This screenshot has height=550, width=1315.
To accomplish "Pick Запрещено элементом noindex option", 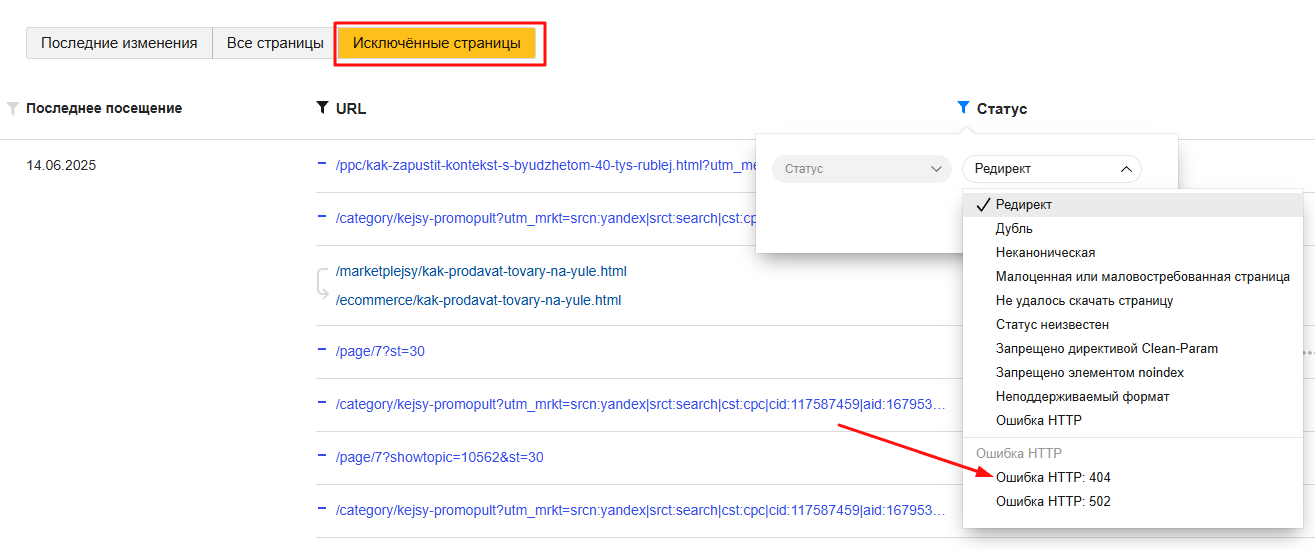I will click(x=1089, y=373).
